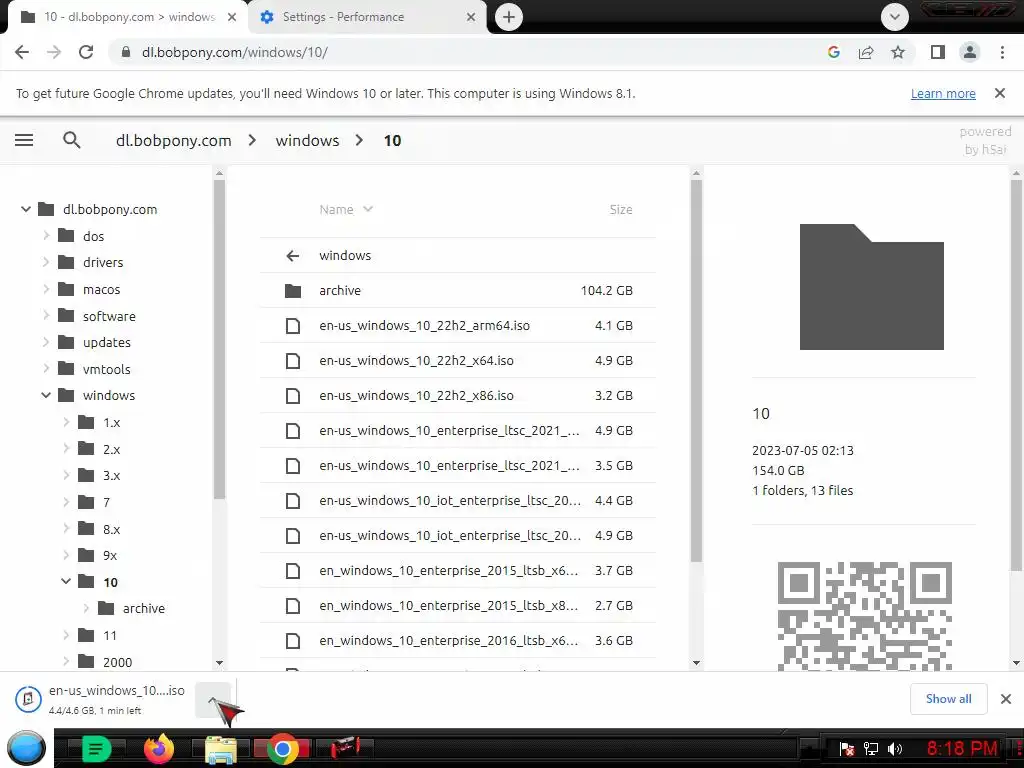The height and width of the screenshot is (768, 1024).
Task: Select the 9x folder in the tree
Action: coord(110,556)
